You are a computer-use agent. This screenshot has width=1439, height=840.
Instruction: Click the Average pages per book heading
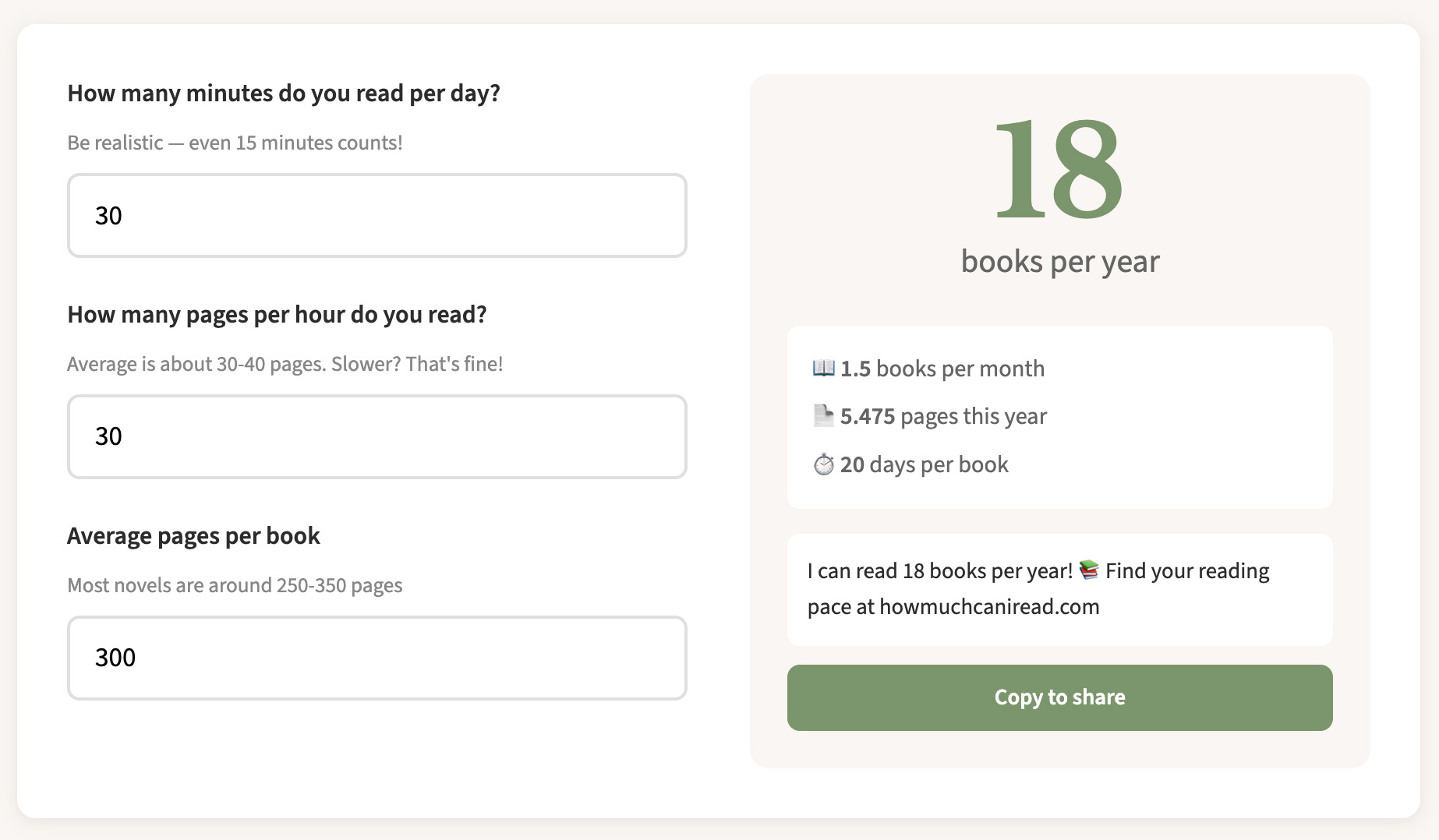193,535
